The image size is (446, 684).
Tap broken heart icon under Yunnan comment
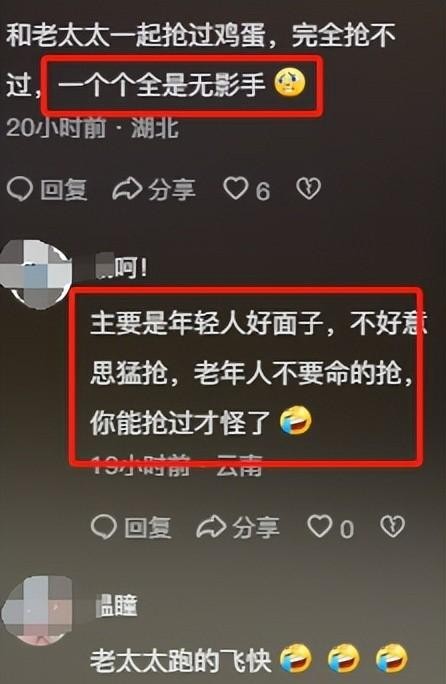(x=392, y=527)
